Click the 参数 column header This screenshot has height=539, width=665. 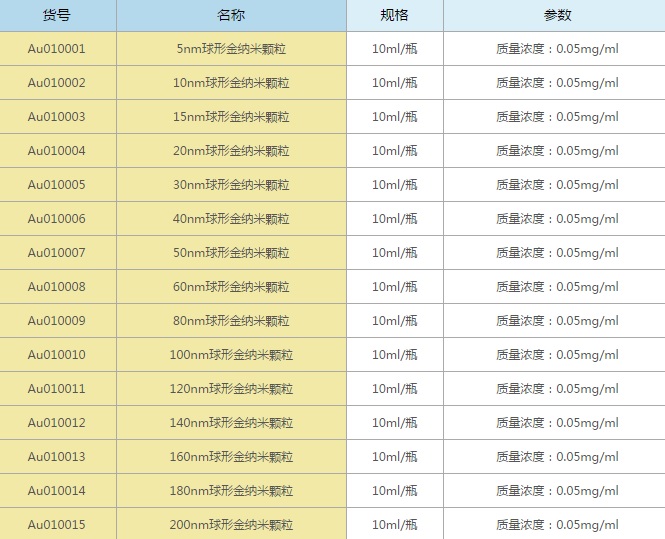(557, 16)
